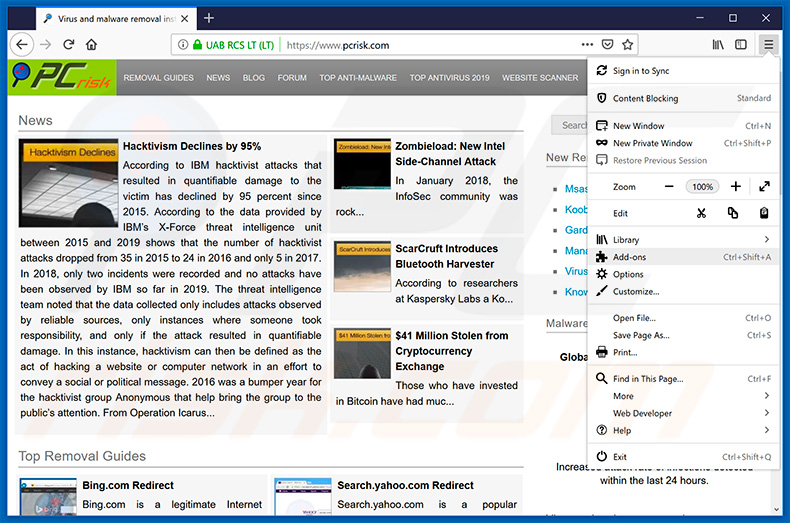Open WEBSITE SCANNER nav link
Viewport: 790px width, 523px height.
(x=540, y=78)
